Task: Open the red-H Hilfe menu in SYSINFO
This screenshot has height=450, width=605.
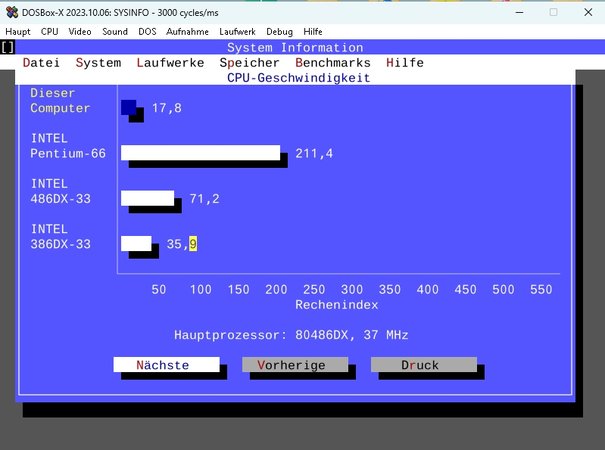Action: (x=405, y=63)
